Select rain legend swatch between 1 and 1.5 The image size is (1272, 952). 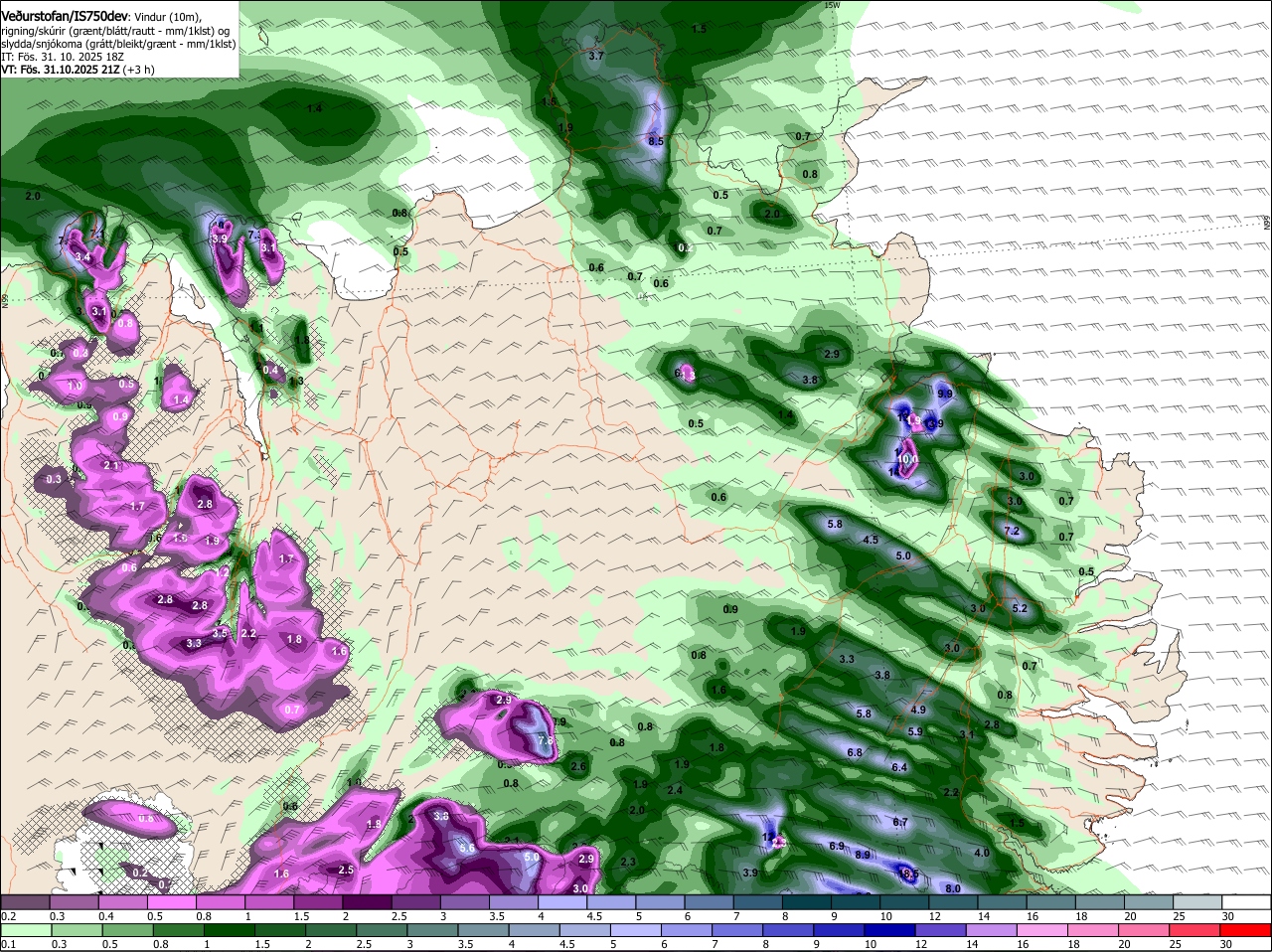(229, 929)
